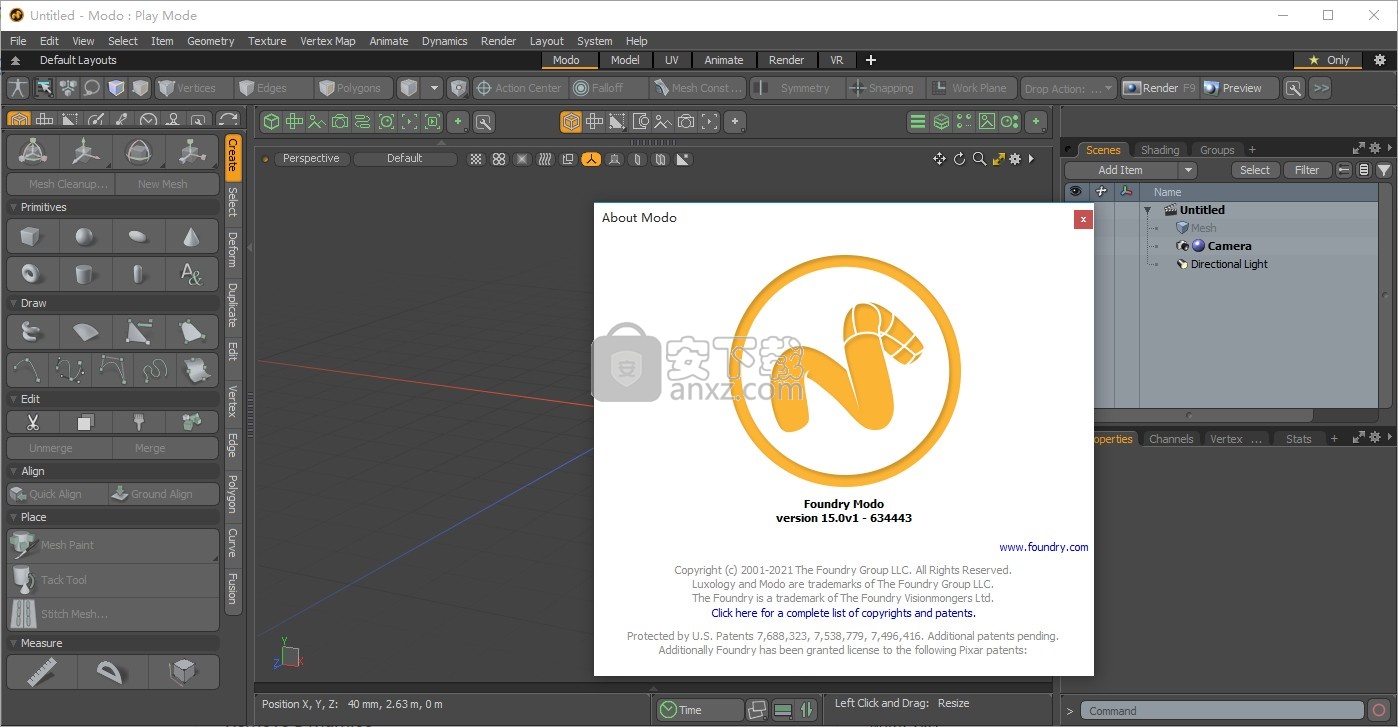Open the Geometry menu
This screenshot has height=727, width=1398.
(x=210, y=41)
